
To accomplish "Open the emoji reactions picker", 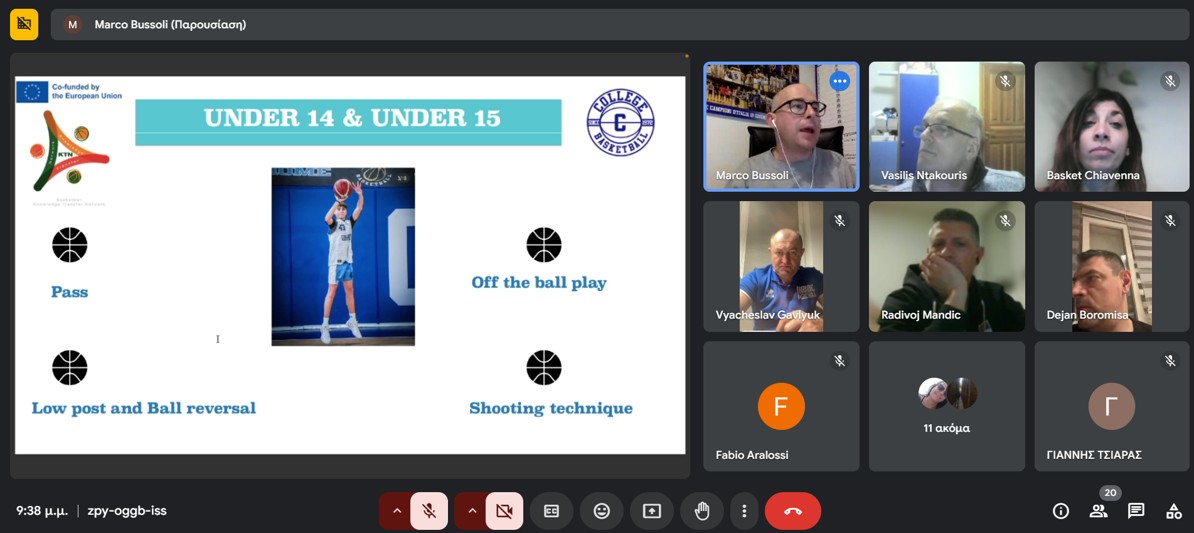I will tap(601, 511).
